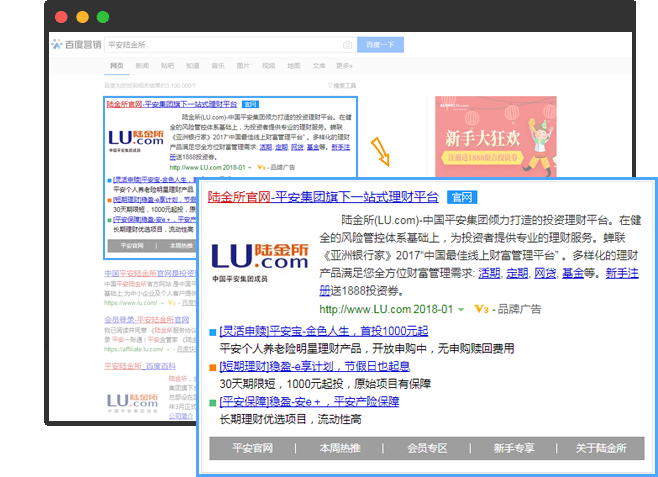Click http://www.LU.com URL in enlarged panel
658x477 pixels.
(x=365, y=309)
